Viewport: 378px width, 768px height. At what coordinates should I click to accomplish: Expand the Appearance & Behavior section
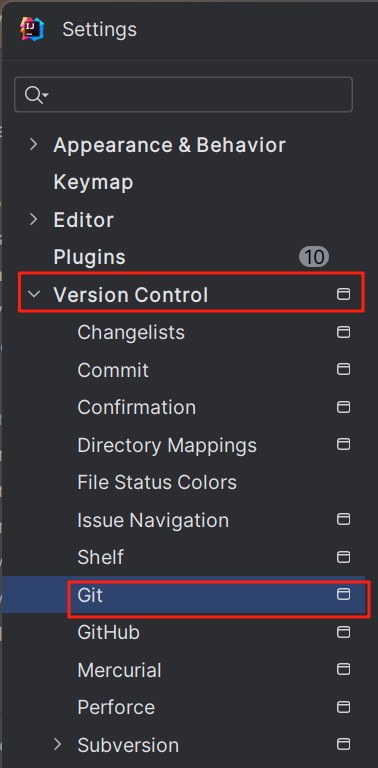tap(33, 144)
